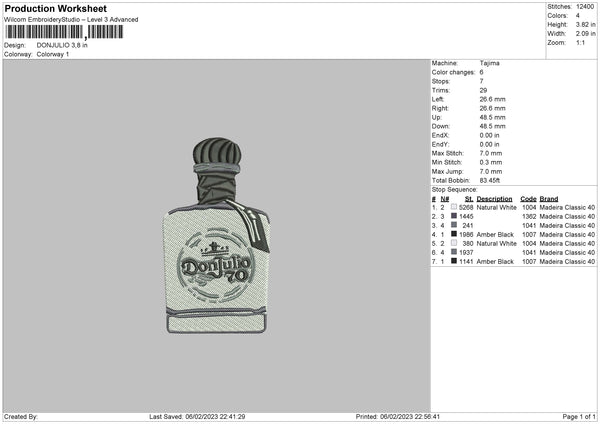Click the 'Colorway 1' value
The image size is (600, 424).
coord(53,54)
